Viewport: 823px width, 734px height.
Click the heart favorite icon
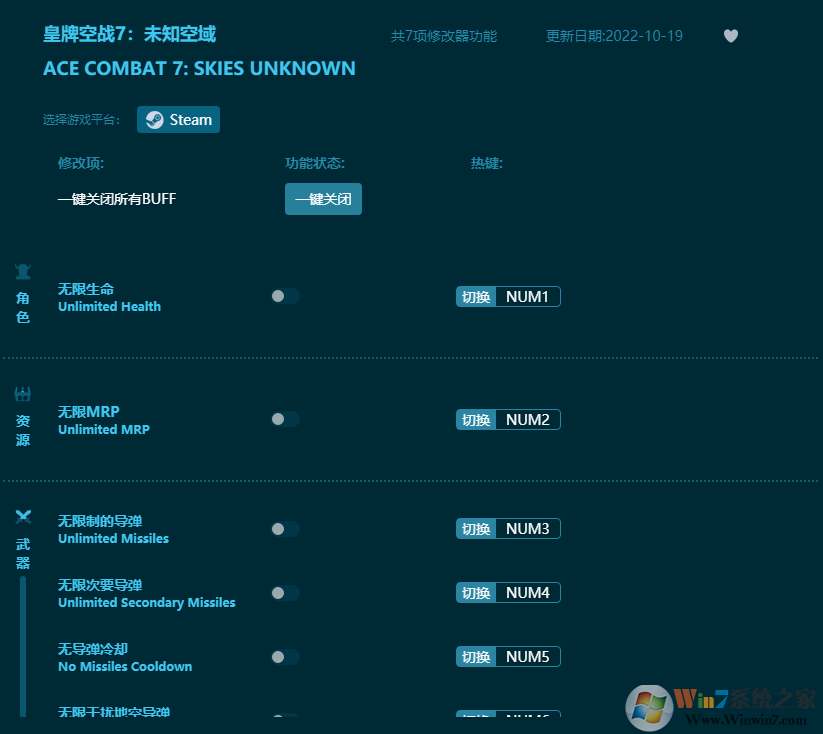tap(731, 36)
